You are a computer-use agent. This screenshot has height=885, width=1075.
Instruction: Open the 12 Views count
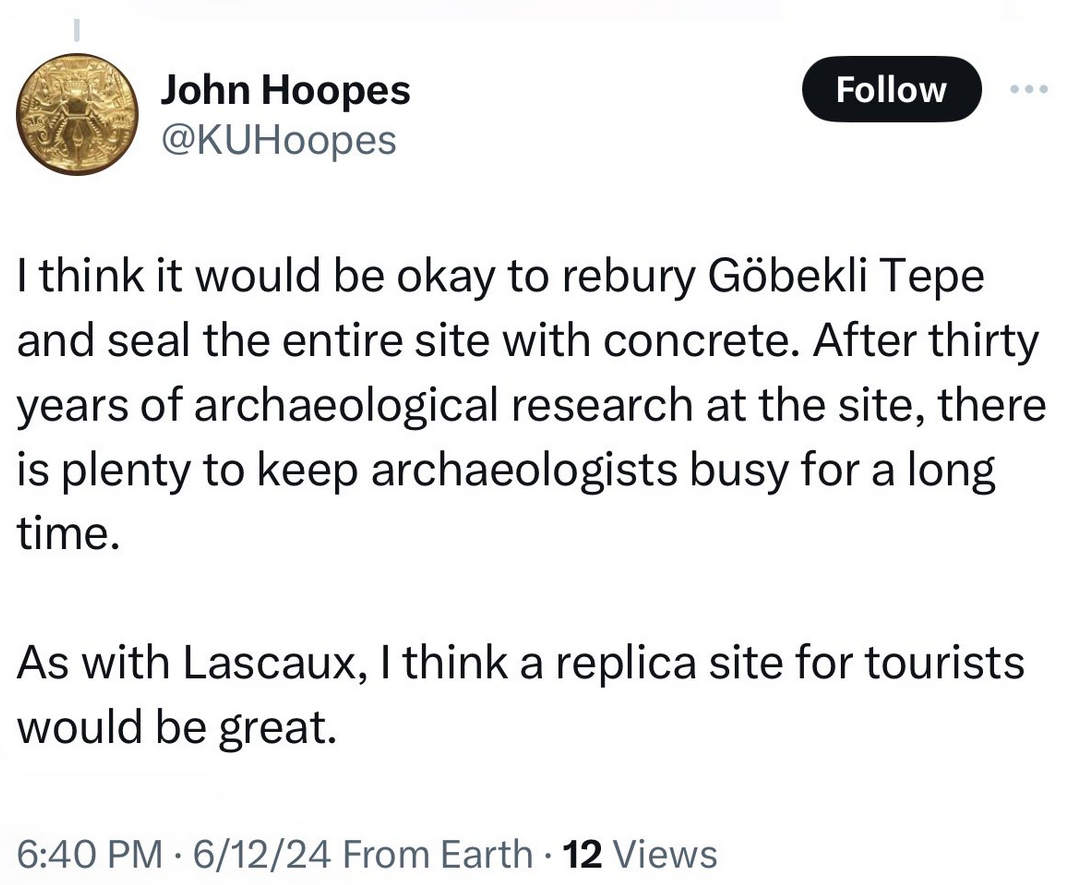point(640,854)
